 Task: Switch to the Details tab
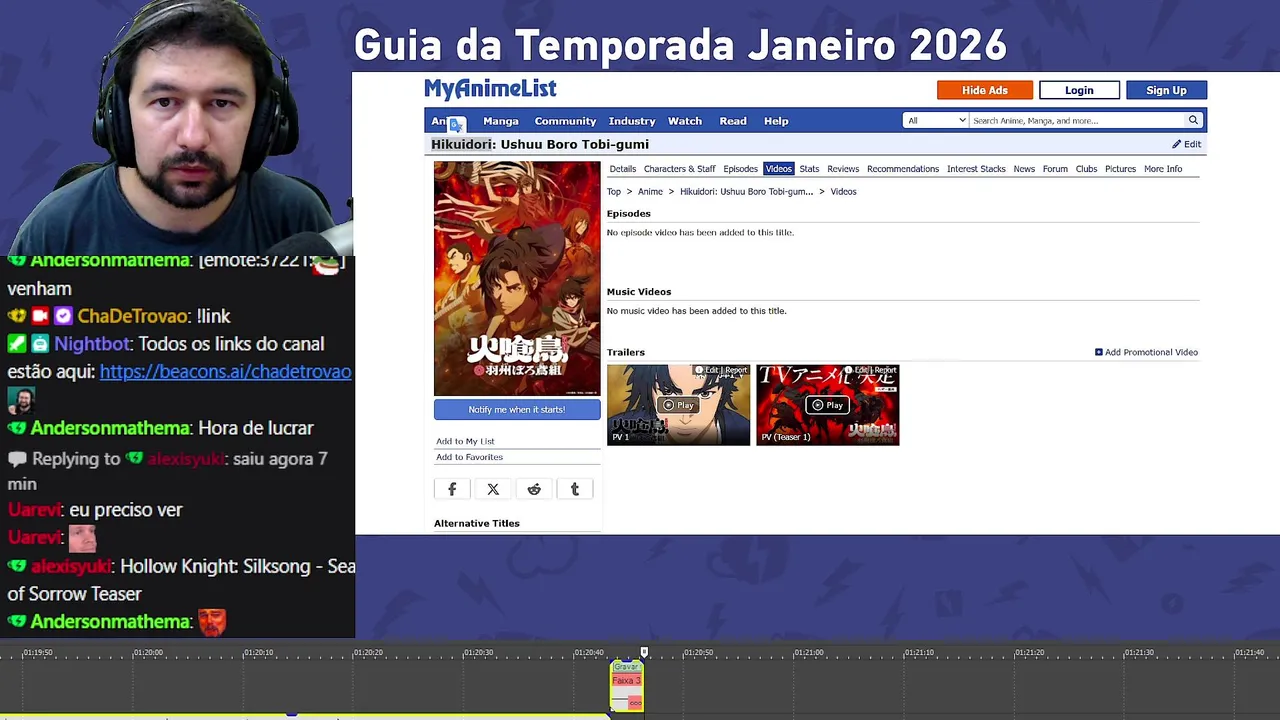pos(623,169)
